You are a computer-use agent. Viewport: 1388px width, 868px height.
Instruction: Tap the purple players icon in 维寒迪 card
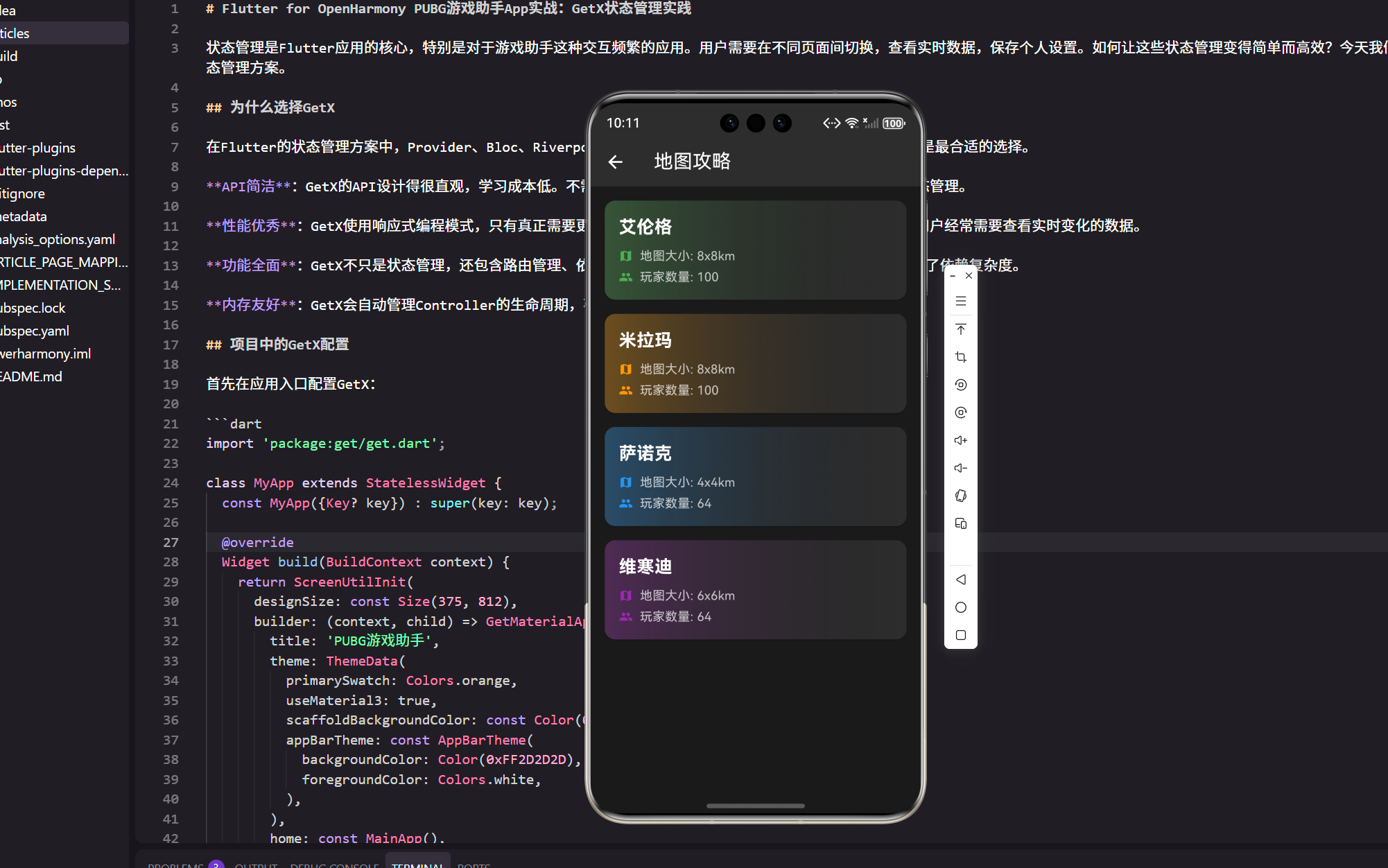pos(625,616)
